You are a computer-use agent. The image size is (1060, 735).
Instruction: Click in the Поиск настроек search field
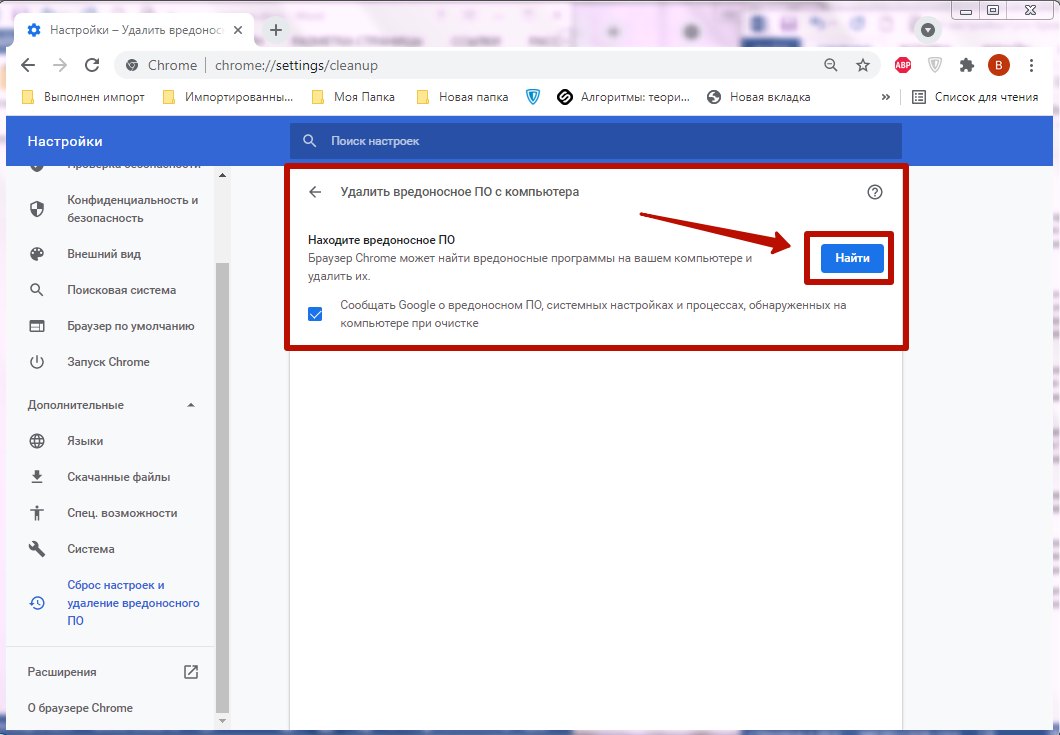[x=600, y=141]
